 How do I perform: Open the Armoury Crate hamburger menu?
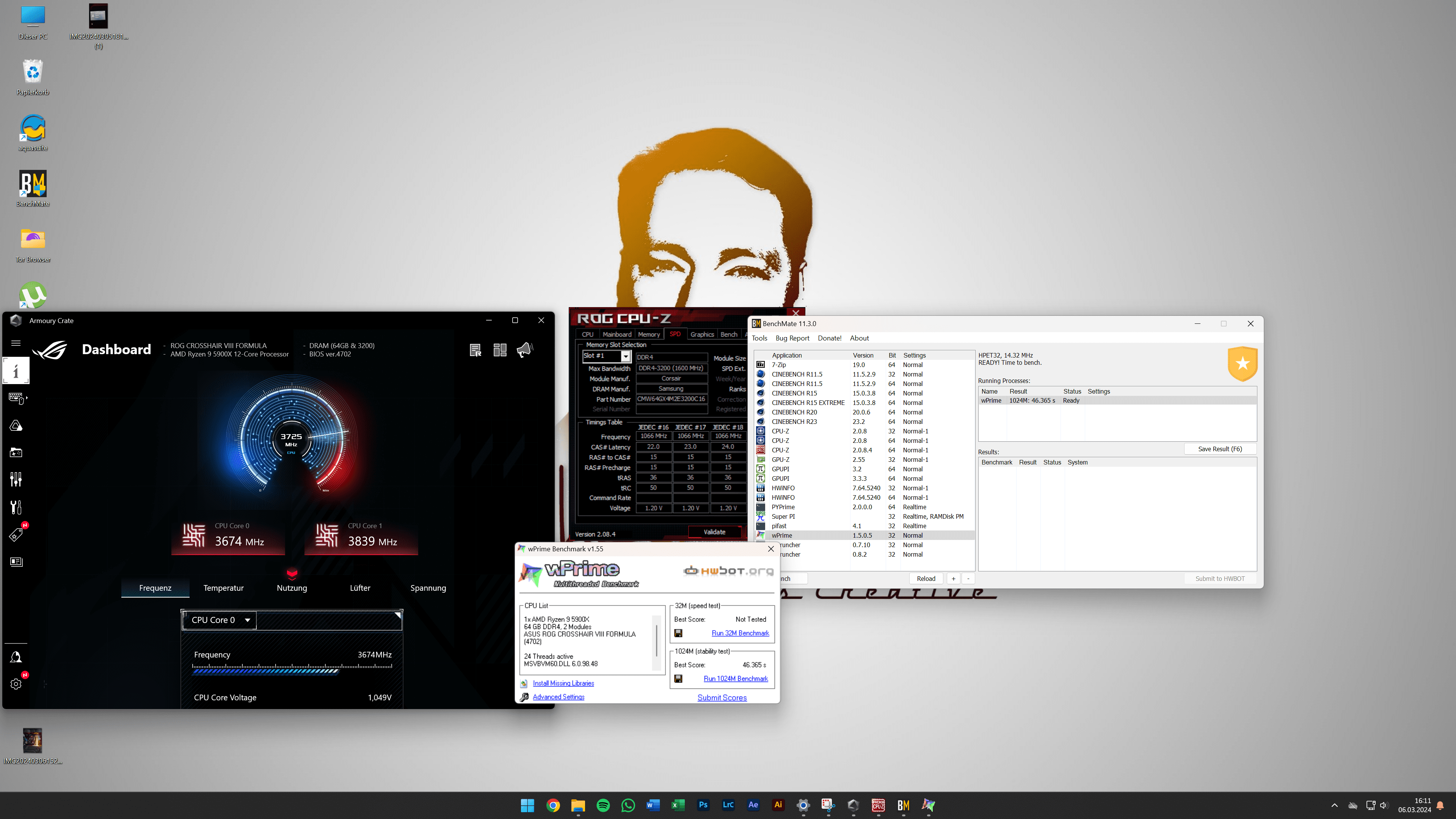(x=16, y=343)
